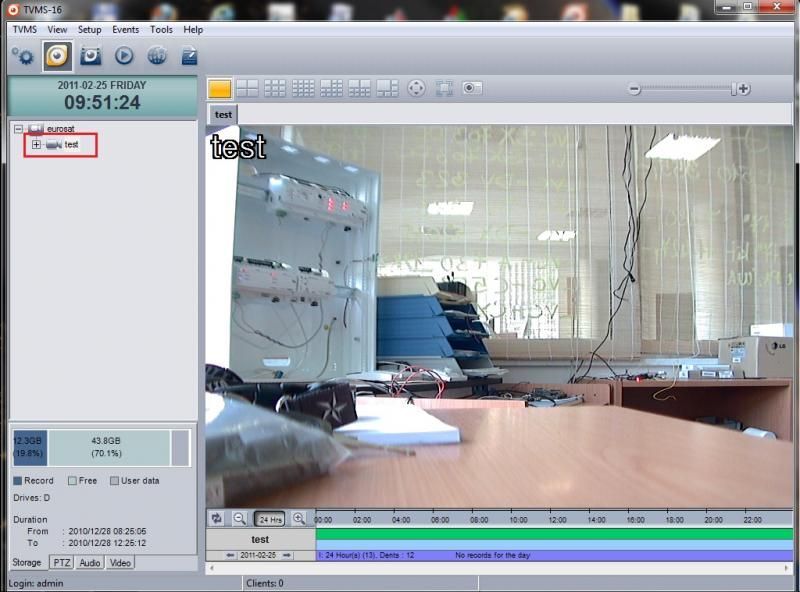Switch to the 3x3 grid layout
This screenshot has width=800, height=592.
pyautogui.click(x=275, y=89)
